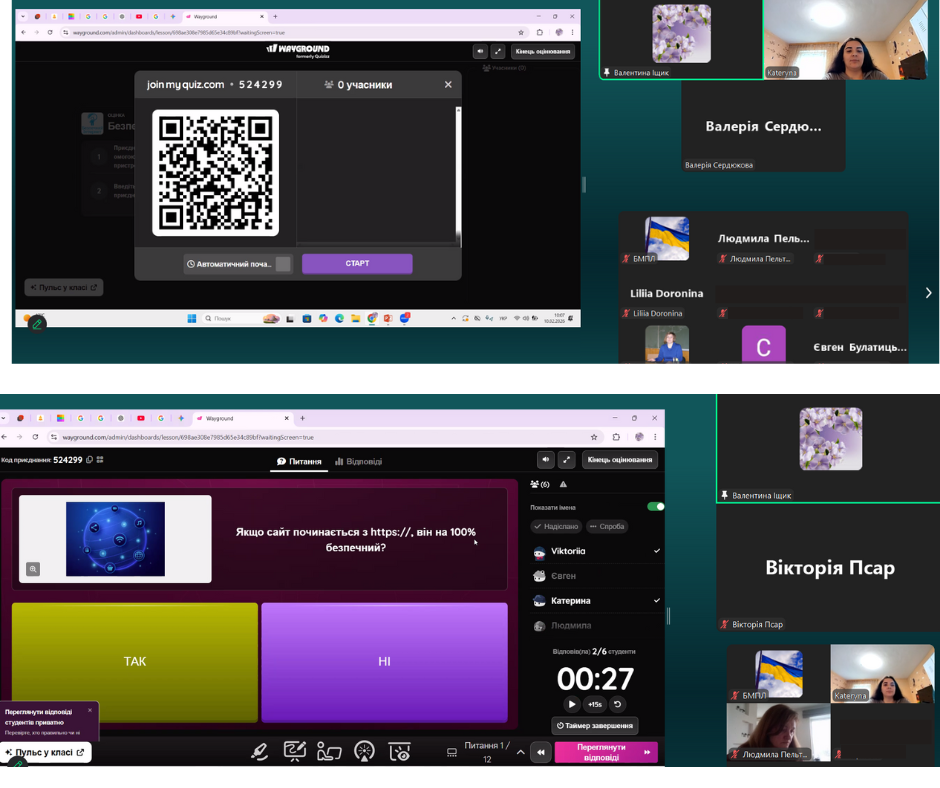Screen dimensions: 940x788
Task: Click the pen drawing tool in bottom toolbar
Action: tap(259, 752)
